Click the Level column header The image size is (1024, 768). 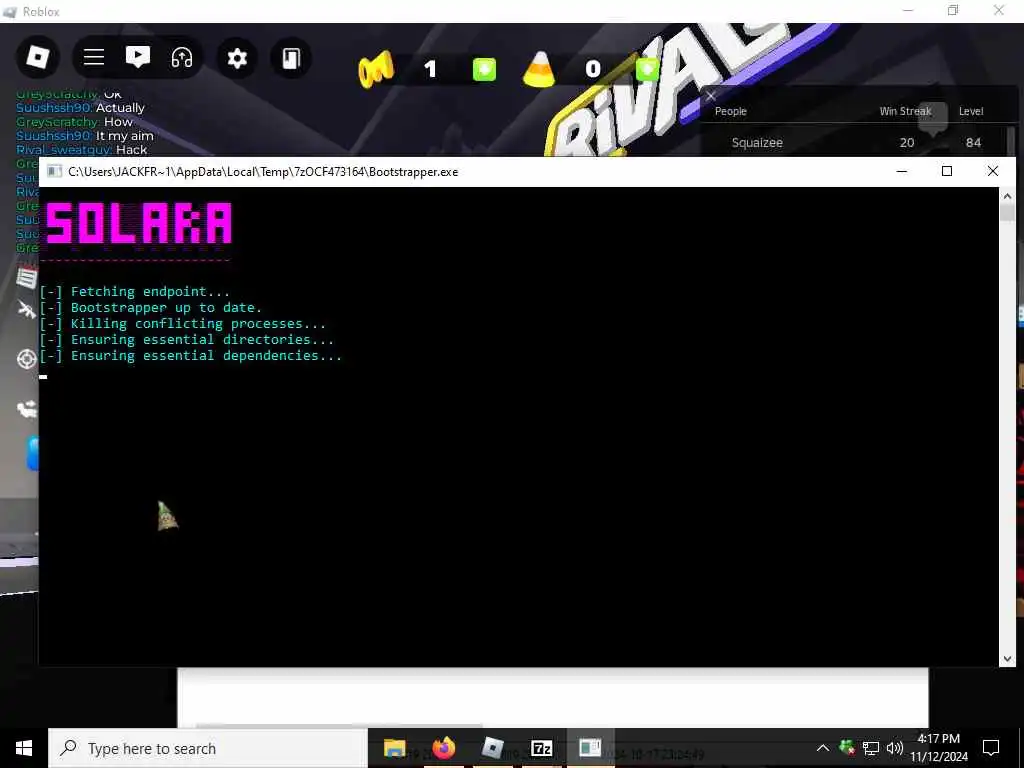tap(970, 111)
